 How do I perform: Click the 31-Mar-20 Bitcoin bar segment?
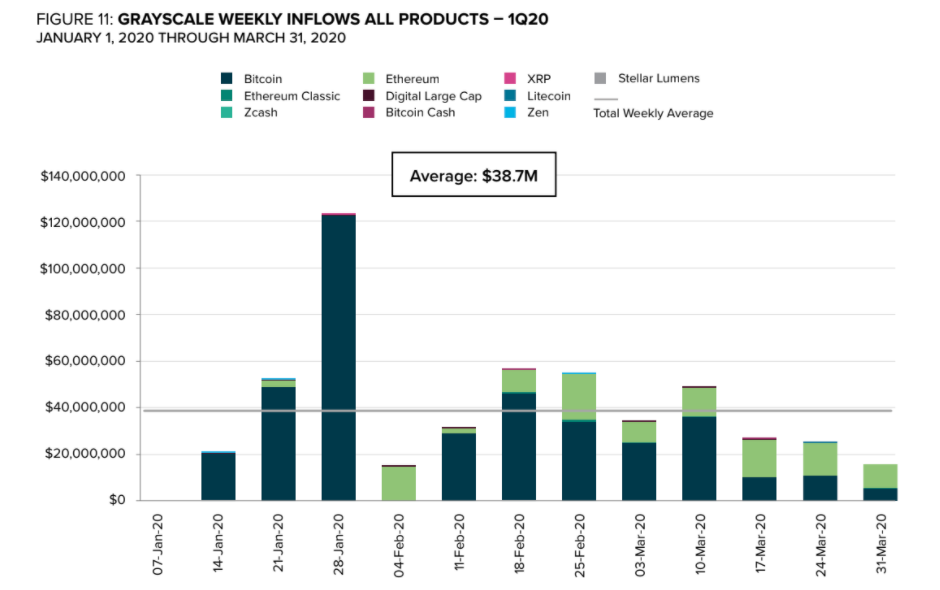click(x=880, y=495)
